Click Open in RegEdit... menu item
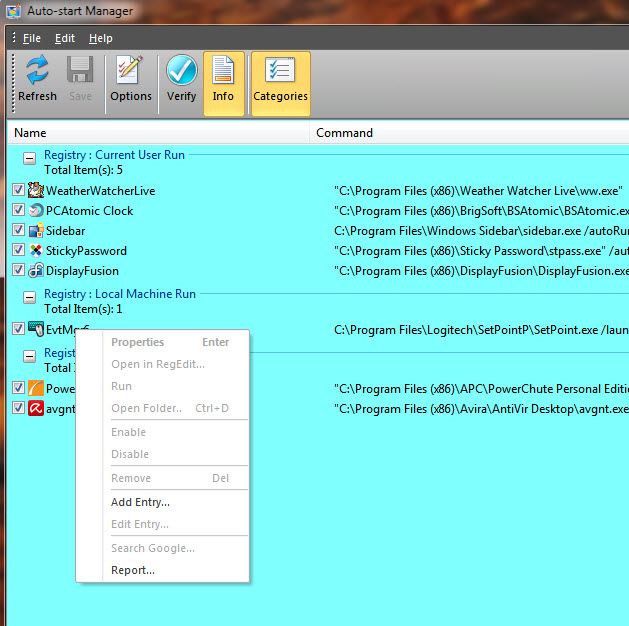Screen dimensions: 629x626 (x=162, y=364)
